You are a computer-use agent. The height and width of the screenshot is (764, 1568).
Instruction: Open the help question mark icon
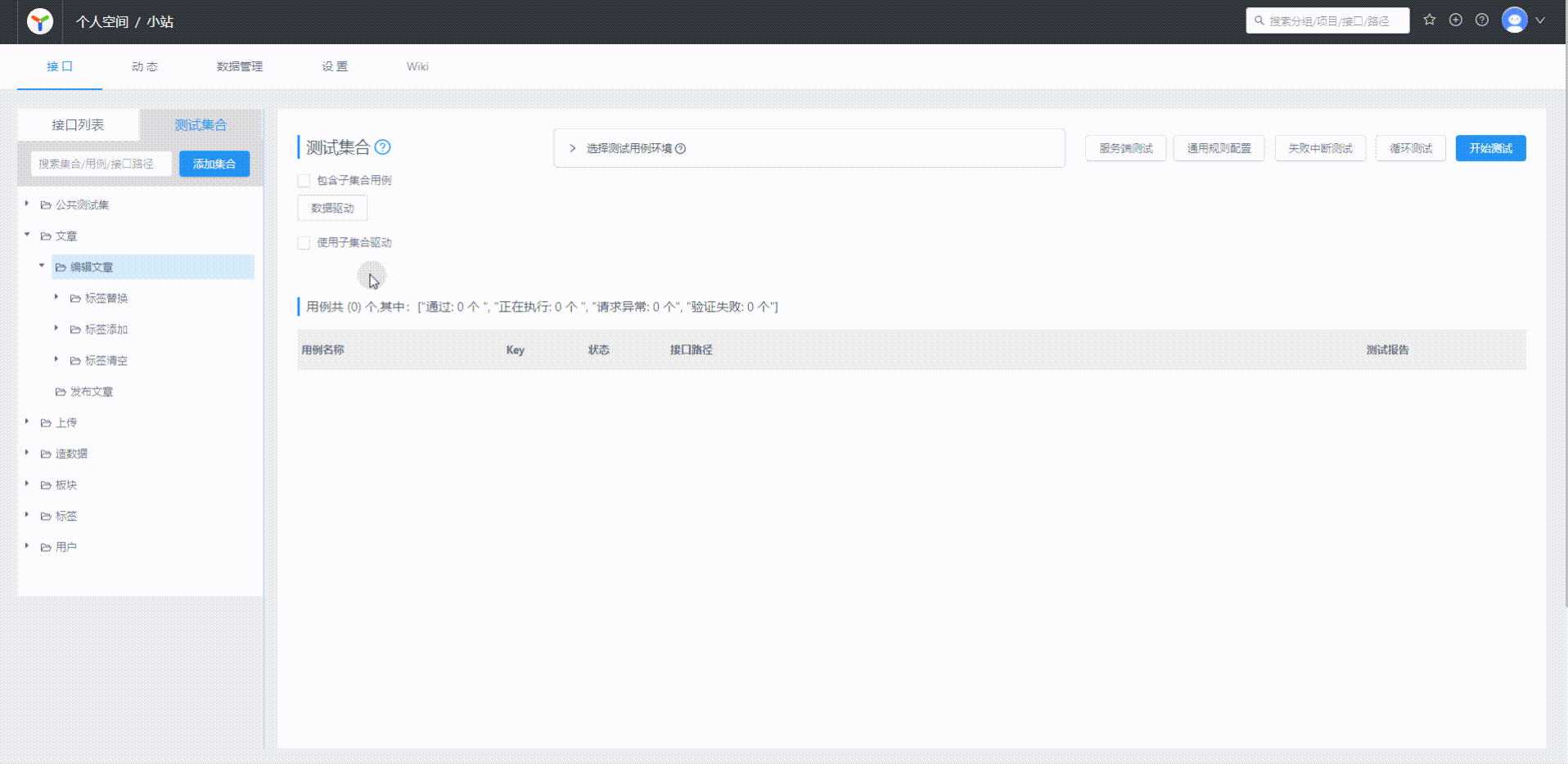click(x=1482, y=20)
